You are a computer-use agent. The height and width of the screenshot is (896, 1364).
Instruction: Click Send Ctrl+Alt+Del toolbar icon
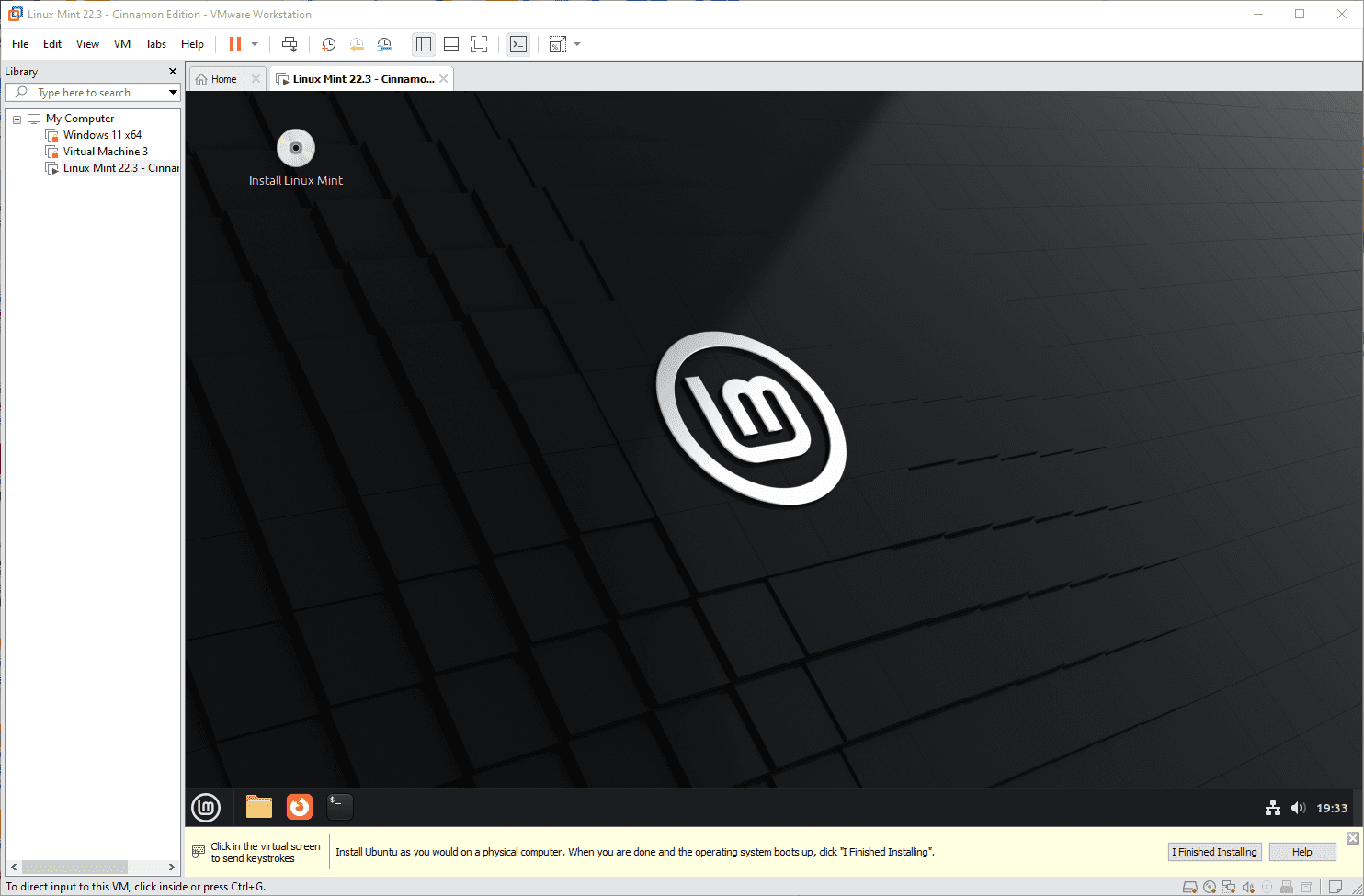point(290,44)
